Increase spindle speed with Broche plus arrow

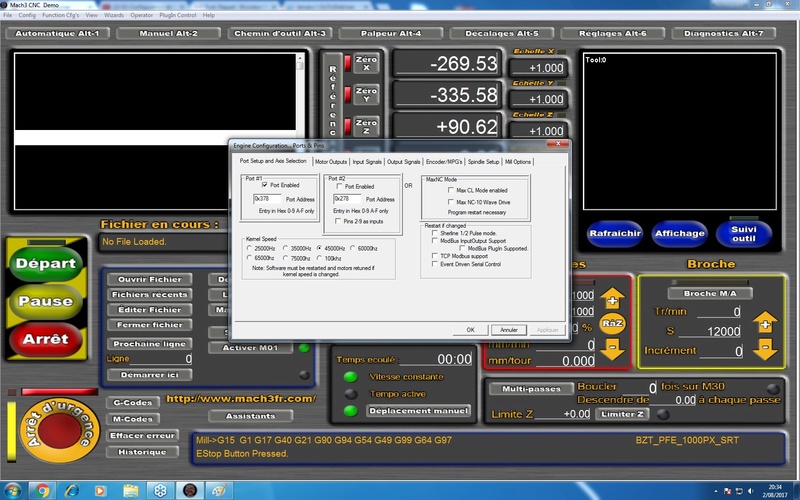(765, 323)
